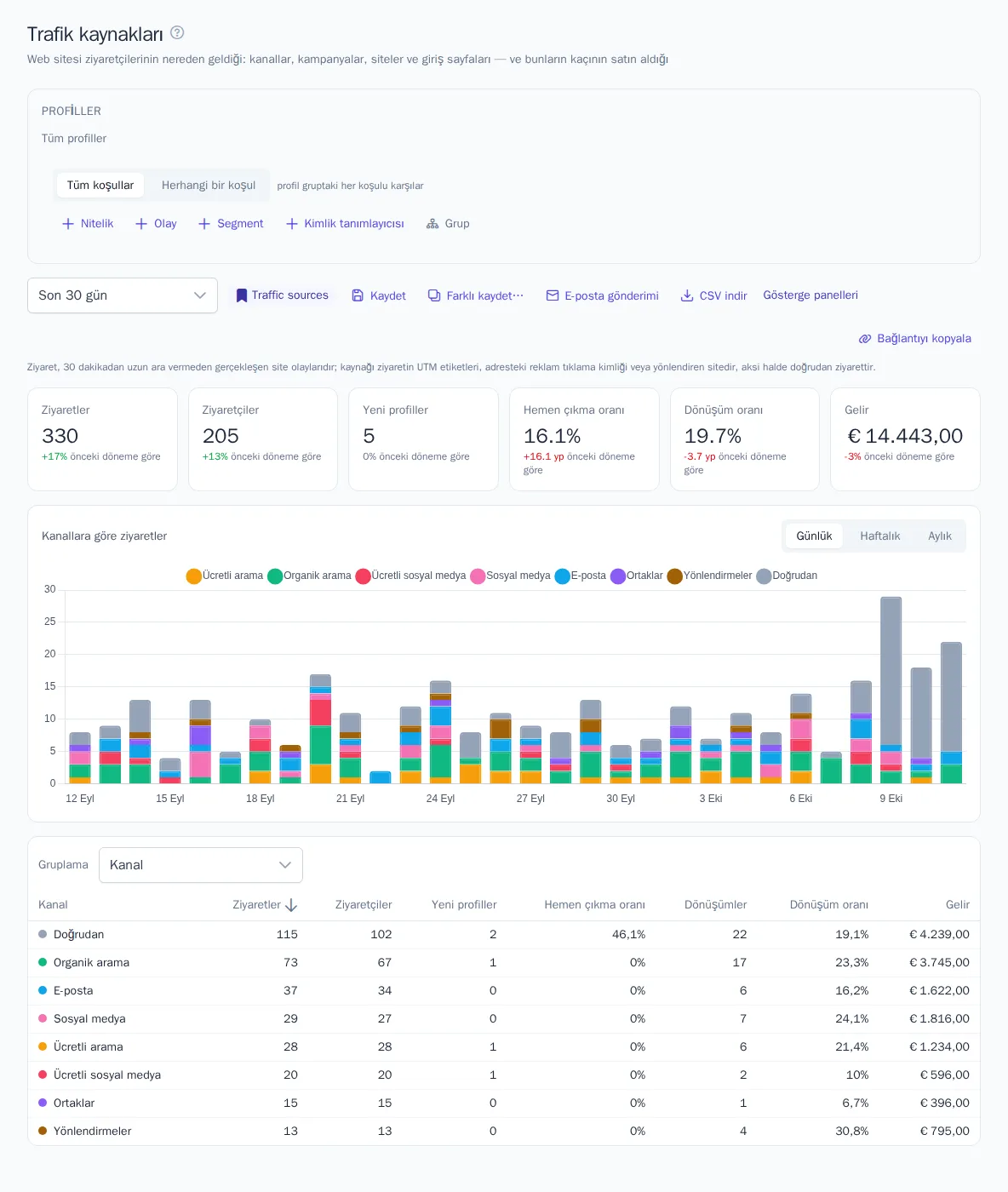Add a Segment filter

point(231,224)
